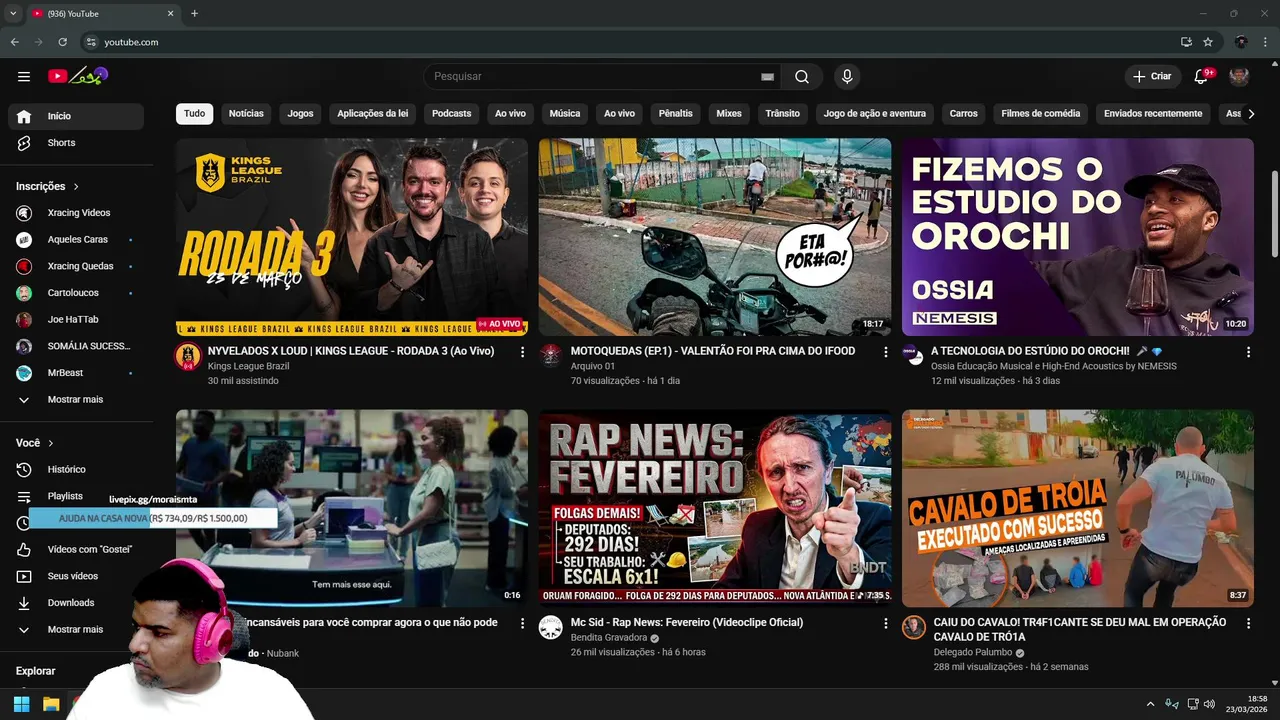Viewport: 1280px width, 720px height.
Task: Open Downloads in sidebar
Action: [x=76, y=603]
